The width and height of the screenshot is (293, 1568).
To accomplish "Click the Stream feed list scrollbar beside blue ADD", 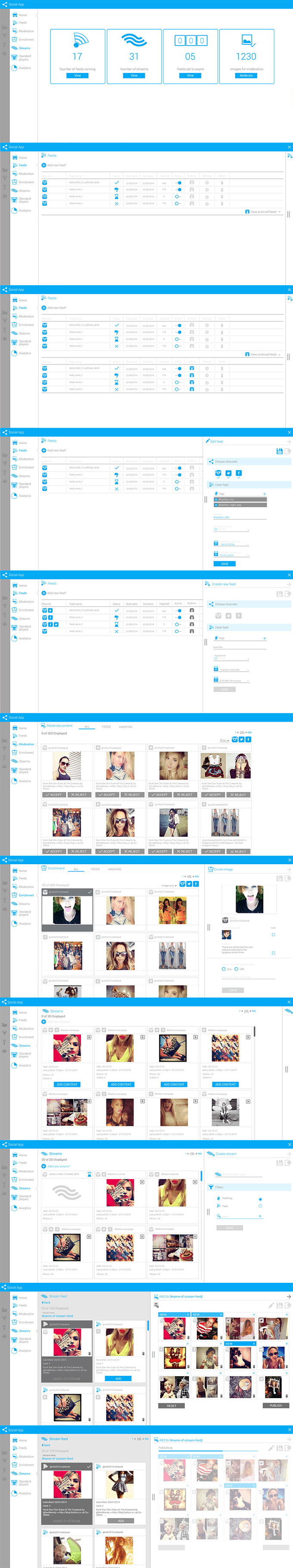I will 148,1326.
